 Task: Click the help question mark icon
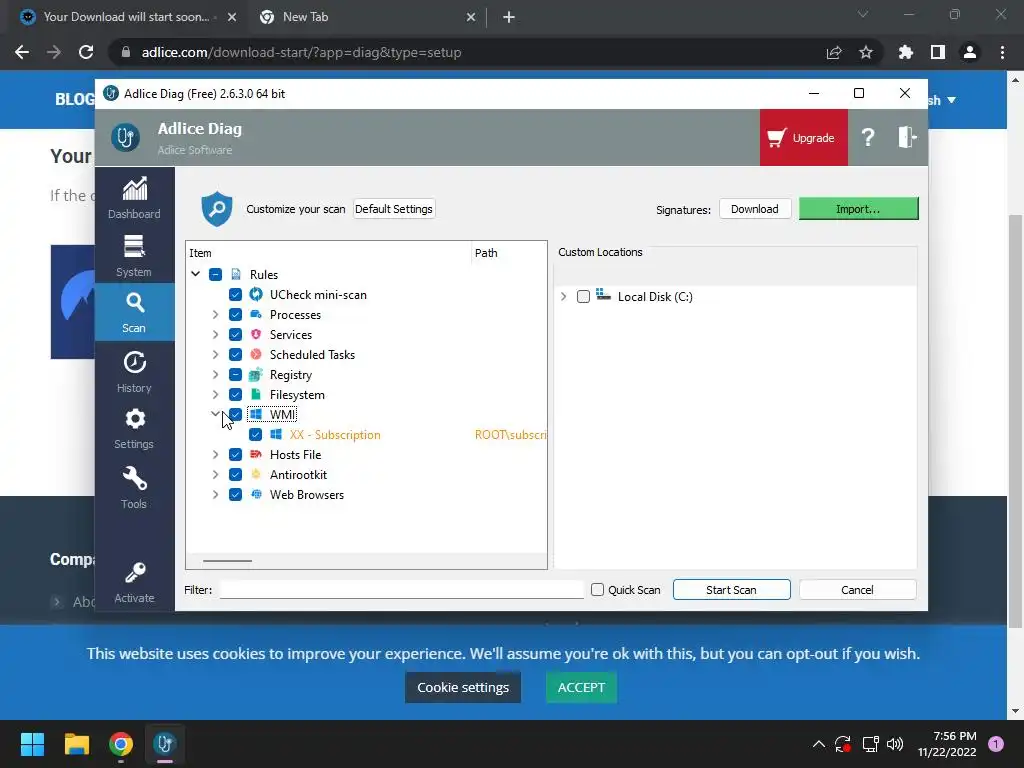coord(867,137)
